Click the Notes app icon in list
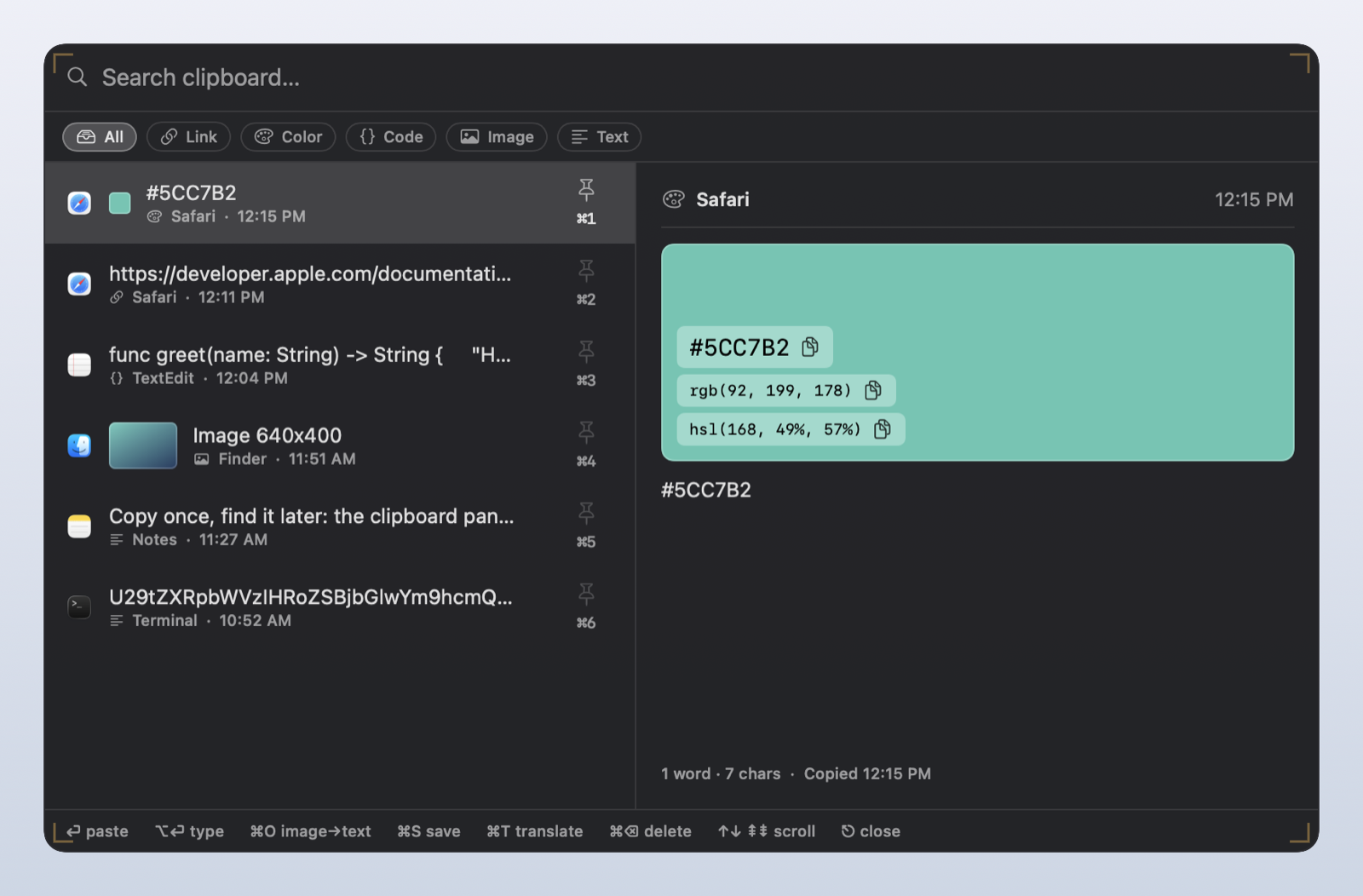This screenshot has width=1363, height=896. 79,526
